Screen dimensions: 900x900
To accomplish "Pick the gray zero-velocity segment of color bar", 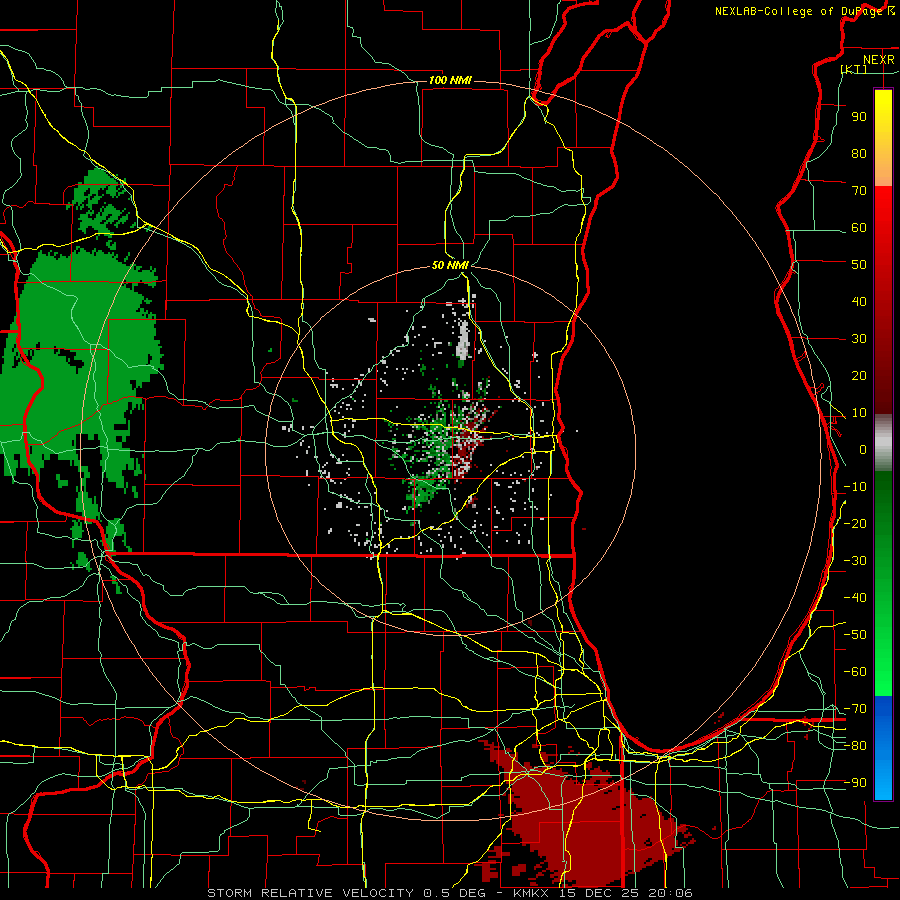I will pyautogui.click(x=883, y=443).
